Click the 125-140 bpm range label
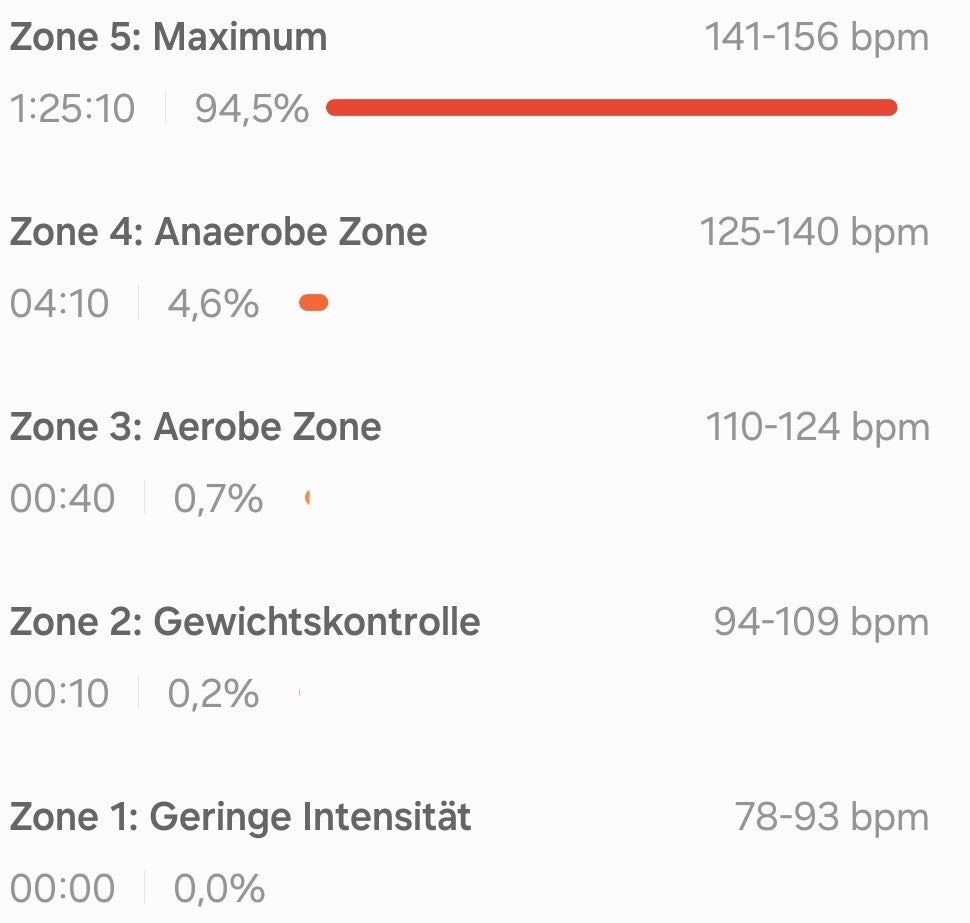 [813, 232]
